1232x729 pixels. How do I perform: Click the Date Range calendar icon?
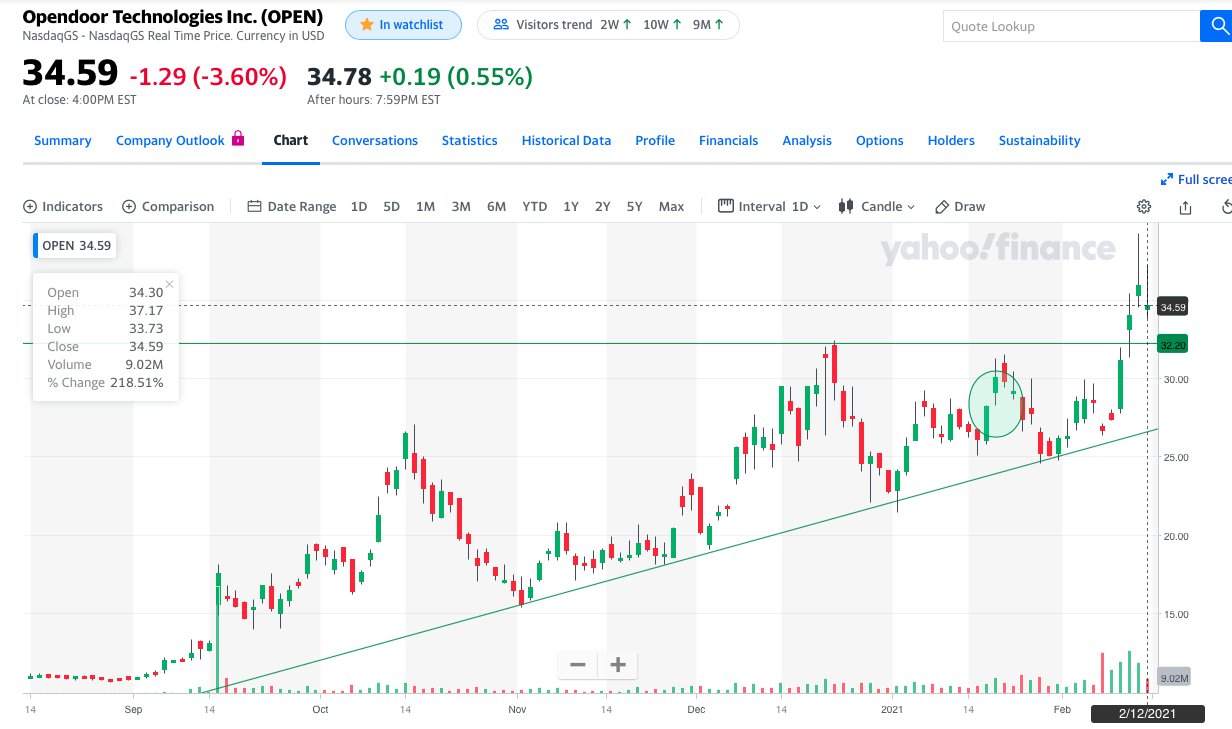tap(254, 207)
